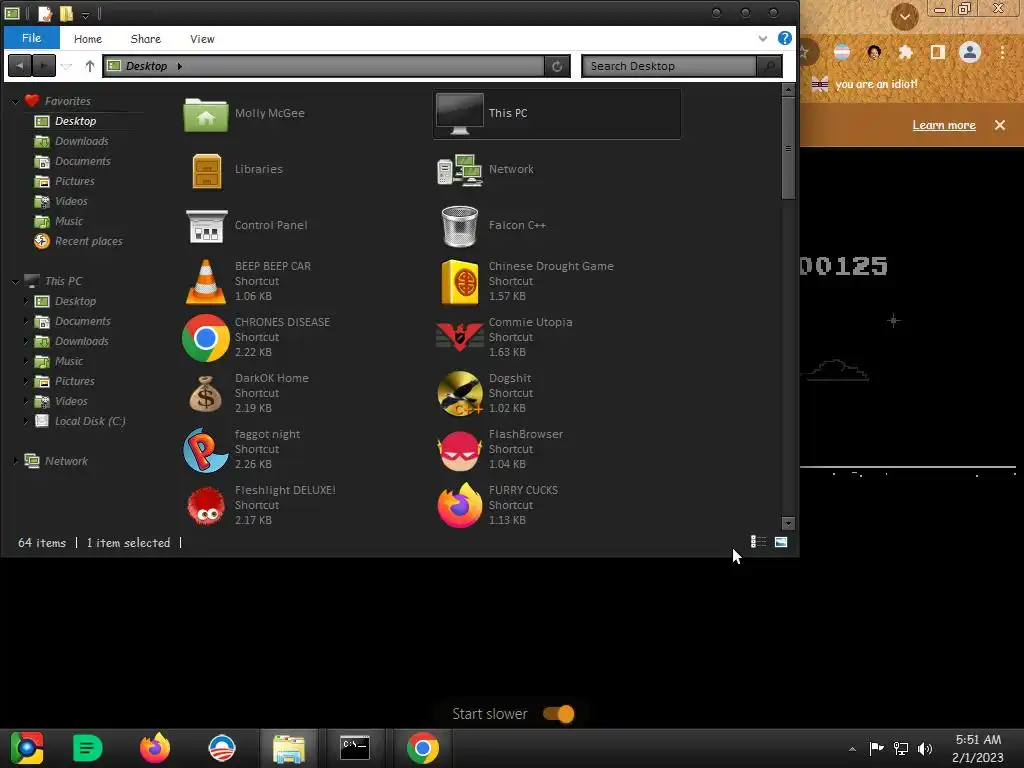Open Firefox from the taskbar

(155, 748)
